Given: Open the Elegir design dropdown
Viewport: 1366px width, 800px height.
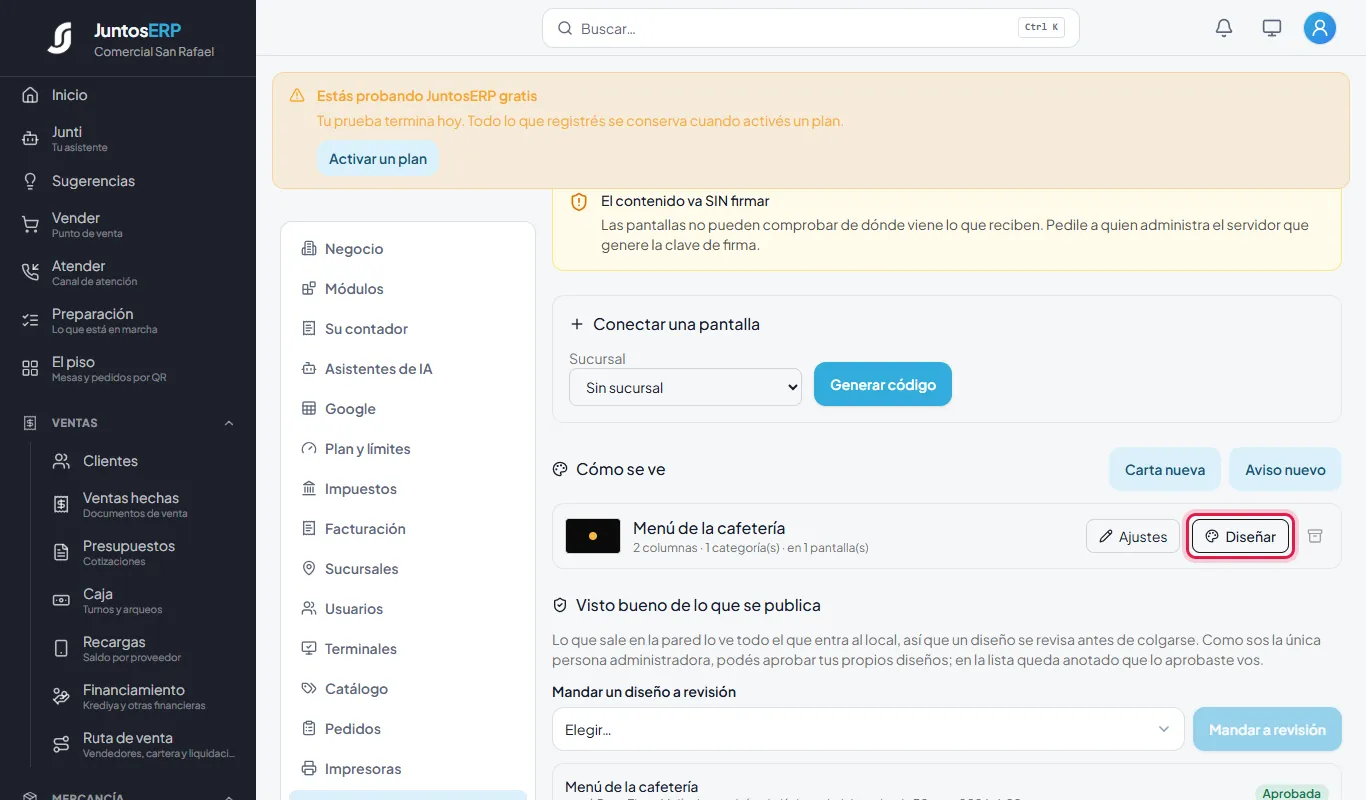Looking at the screenshot, I should [868, 730].
